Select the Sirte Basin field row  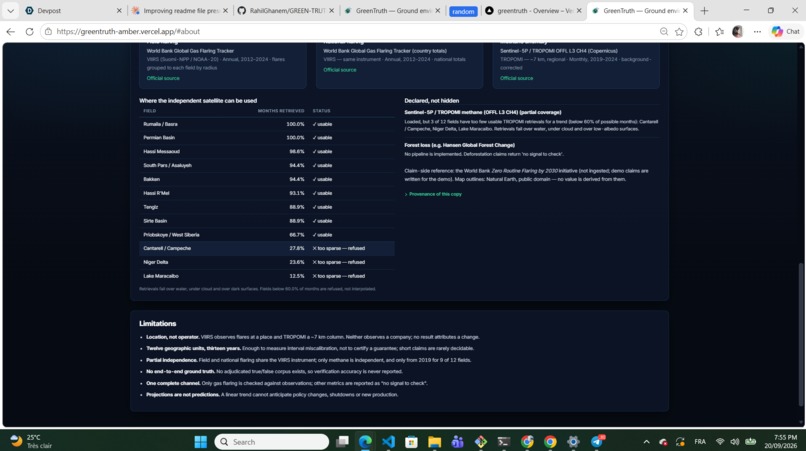[x=267, y=221]
